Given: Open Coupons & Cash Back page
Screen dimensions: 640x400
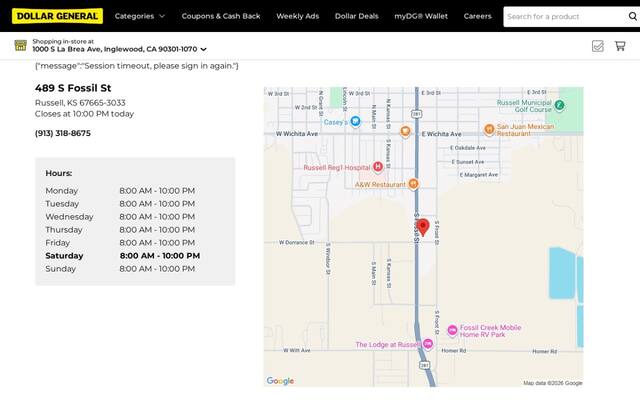Looking at the screenshot, I should tap(221, 16).
